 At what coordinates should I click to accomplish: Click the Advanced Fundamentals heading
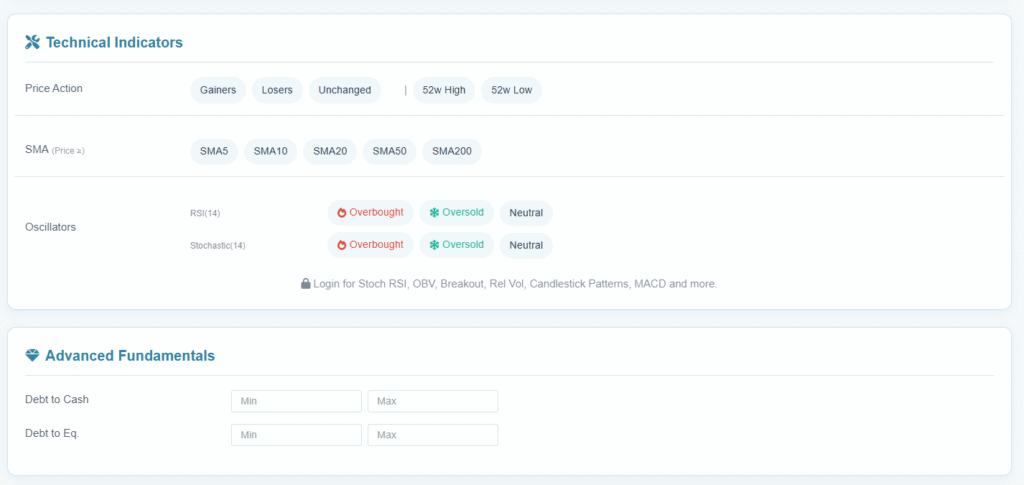130,356
